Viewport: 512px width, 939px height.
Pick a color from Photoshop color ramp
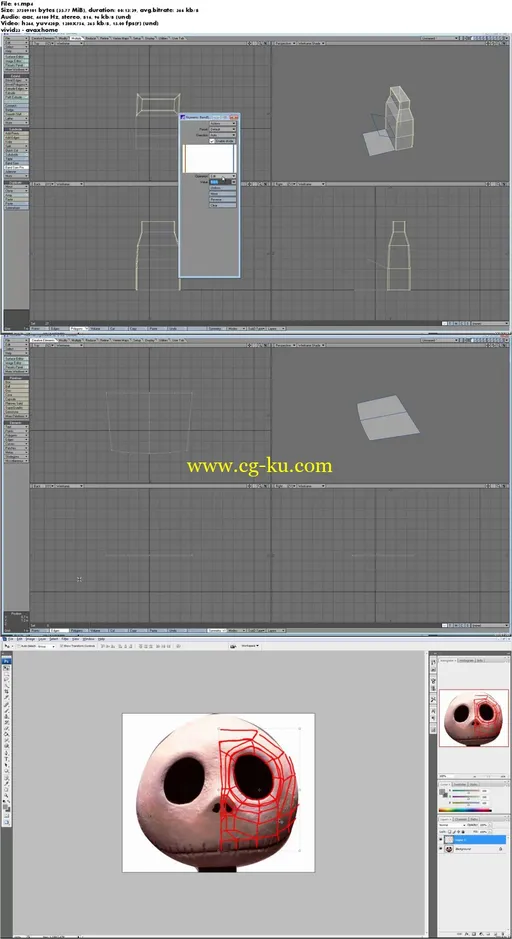coord(465,810)
